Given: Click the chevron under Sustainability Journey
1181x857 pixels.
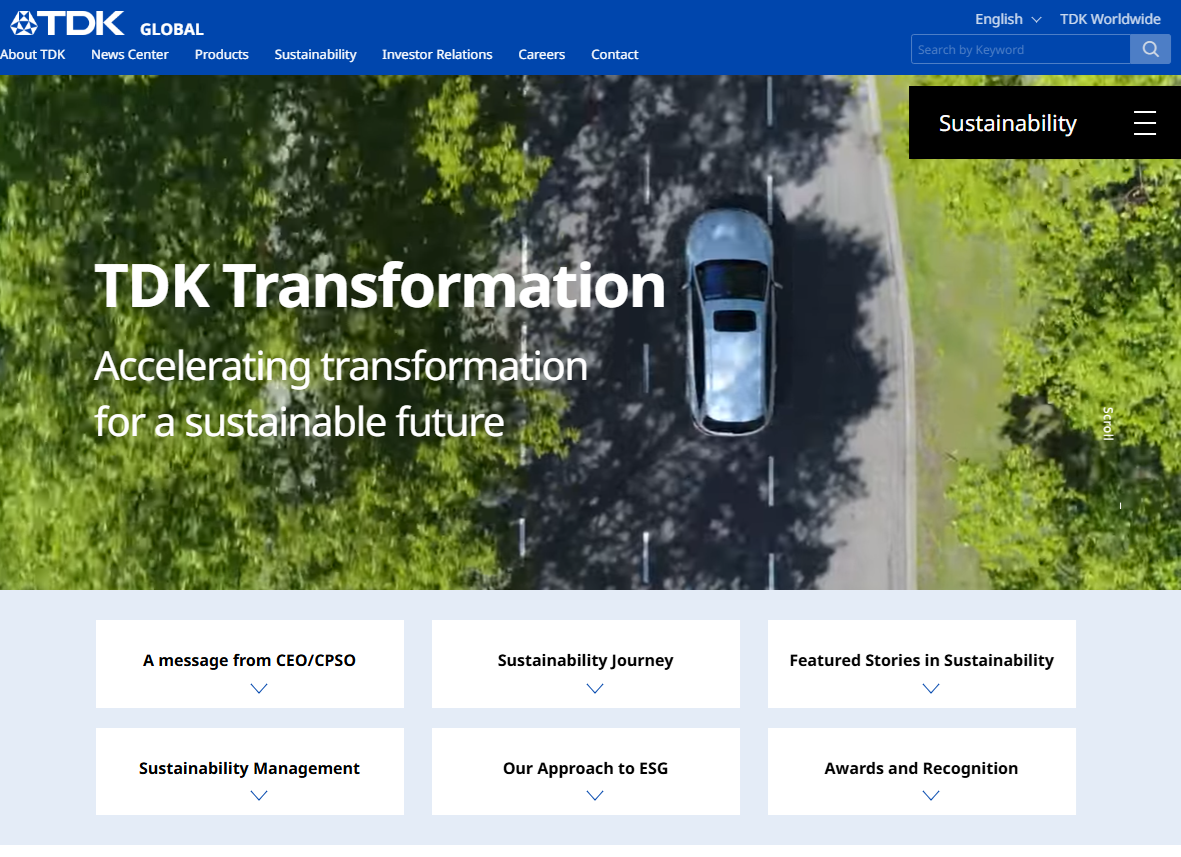Looking at the screenshot, I should tap(595, 688).
